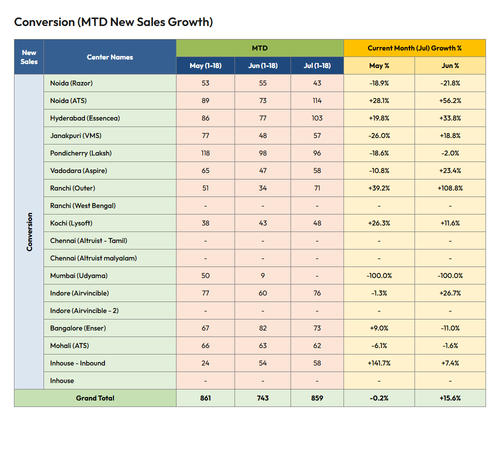Click the green 'MTD' group header

pos(260,48)
